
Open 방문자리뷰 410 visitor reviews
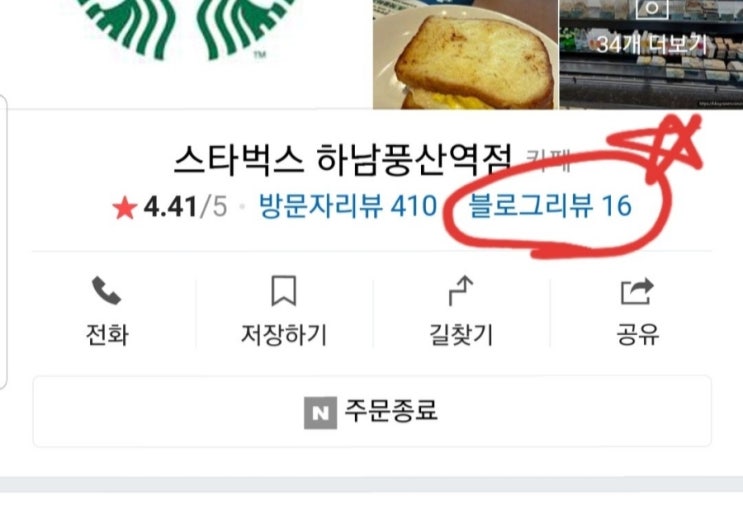pos(348,206)
